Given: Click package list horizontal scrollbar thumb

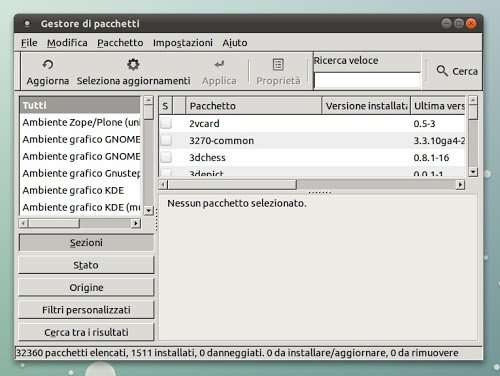Looking at the screenshot, I should pos(232,184).
